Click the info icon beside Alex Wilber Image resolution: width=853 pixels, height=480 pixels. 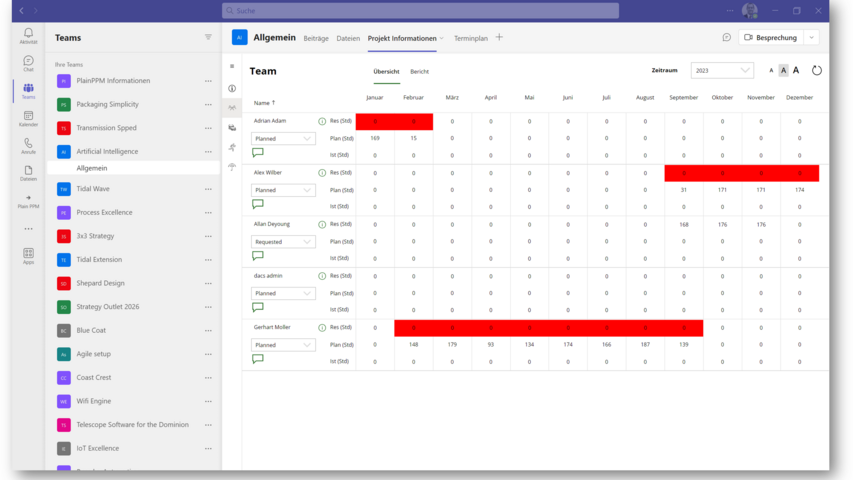coord(322,173)
